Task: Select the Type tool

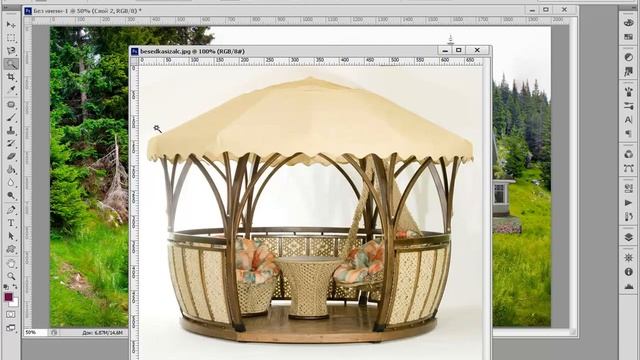Action: 11,223
